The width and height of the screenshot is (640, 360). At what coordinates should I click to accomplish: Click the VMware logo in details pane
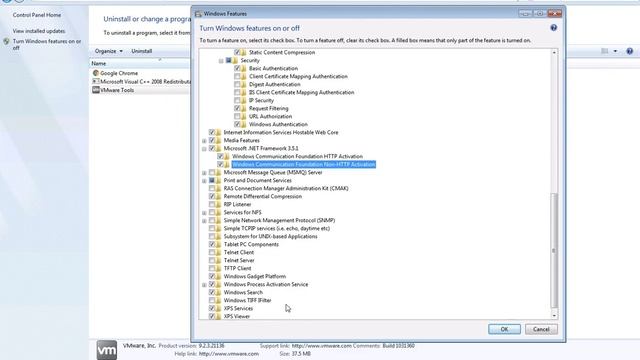(107, 350)
